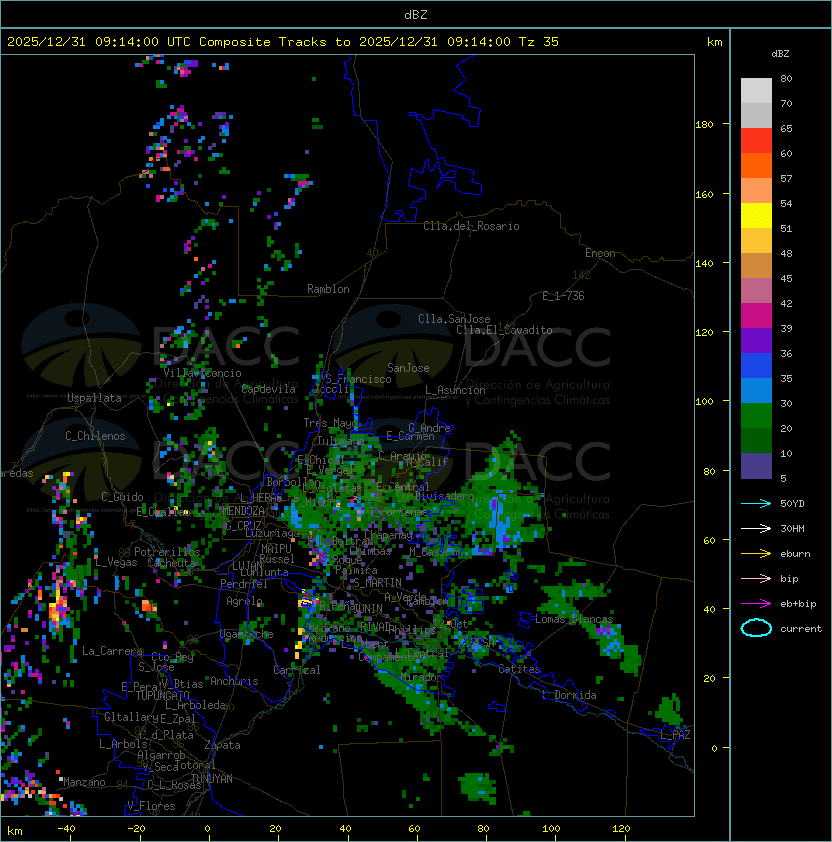The image size is (832, 842).
Task: Click the magenta eb+bip arrow in the legend
Action: [756, 604]
